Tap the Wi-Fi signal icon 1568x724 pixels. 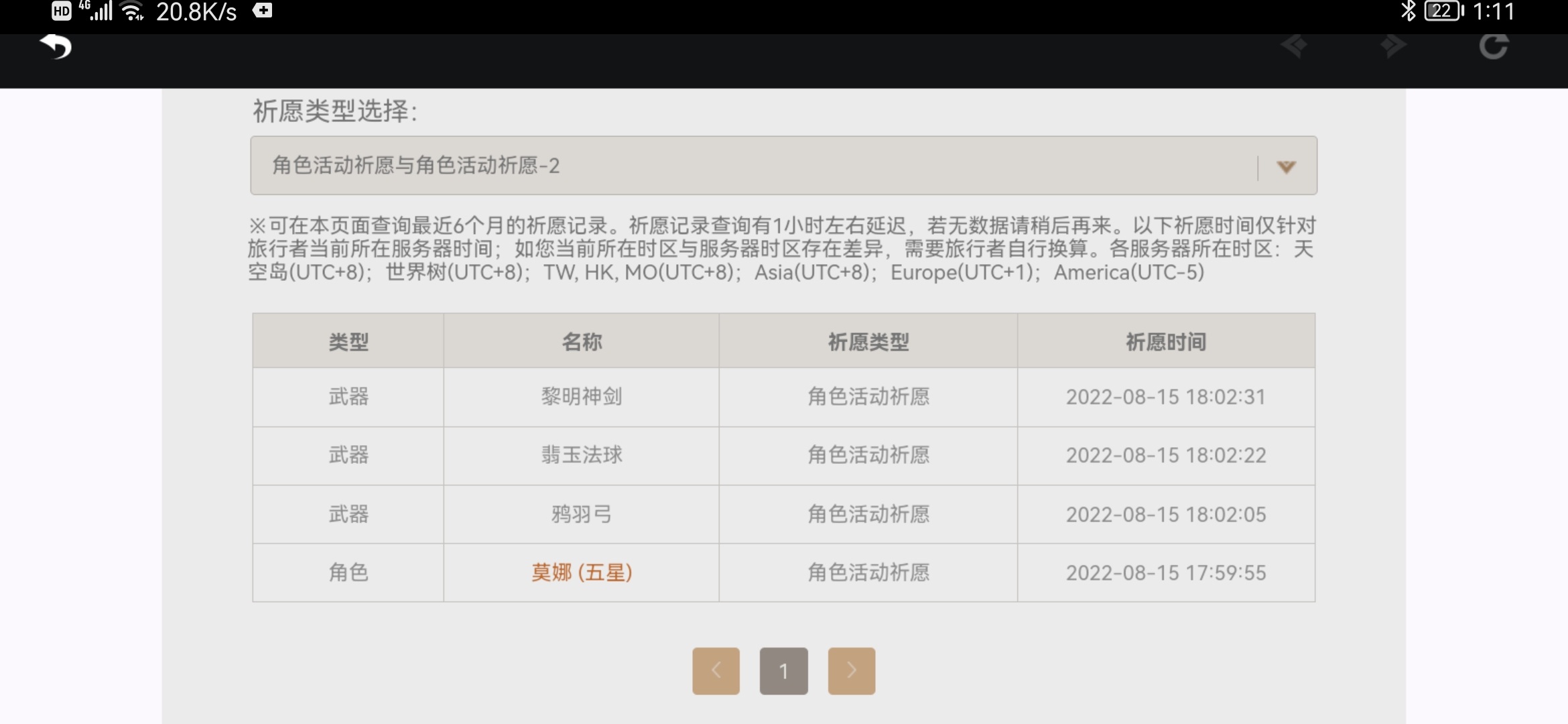(133, 11)
